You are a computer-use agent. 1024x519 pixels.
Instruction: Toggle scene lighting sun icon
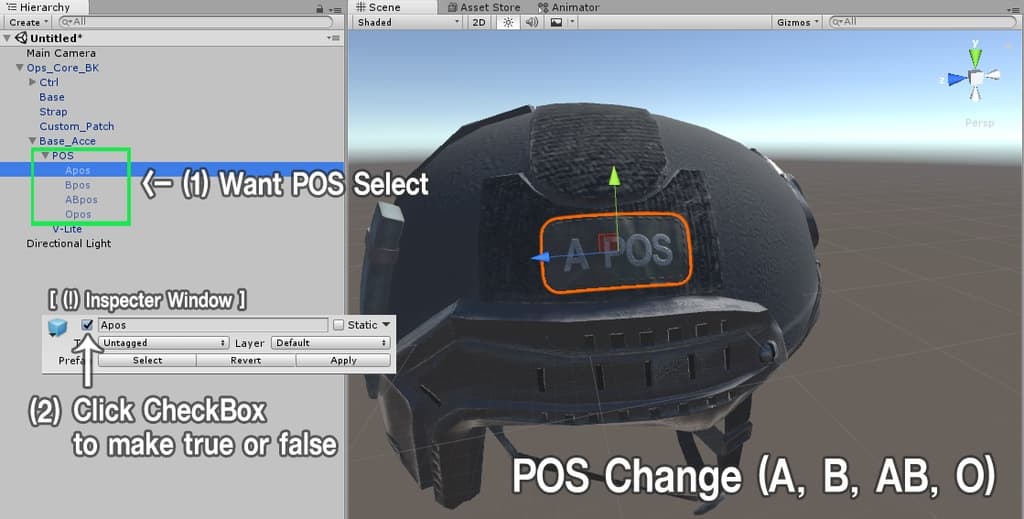point(507,22)
